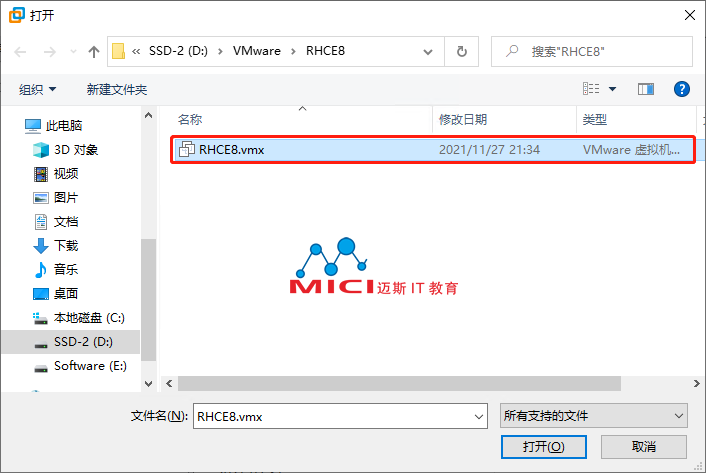Go up one folder level

click(94, 52)
